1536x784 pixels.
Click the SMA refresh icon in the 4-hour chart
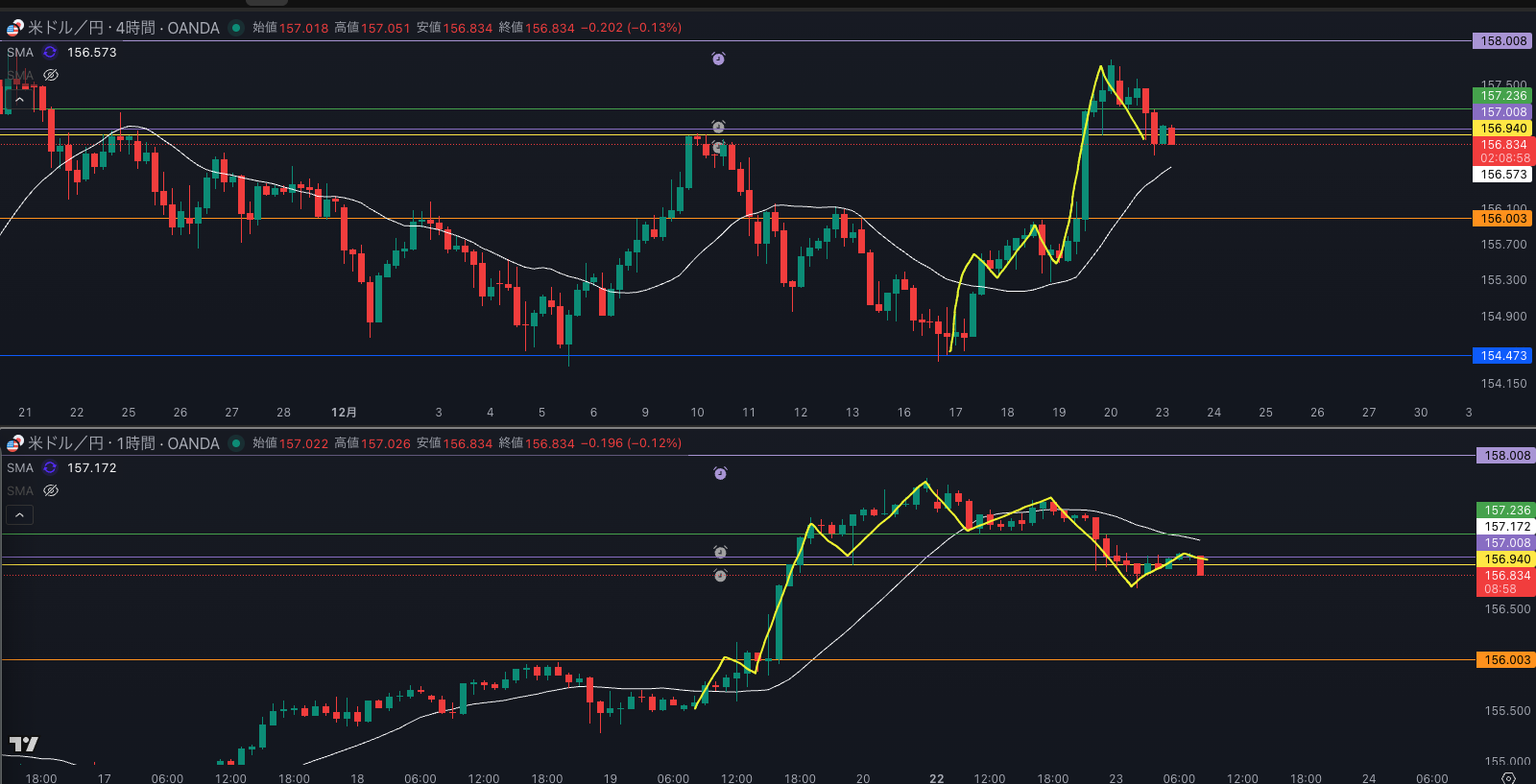(x=50, y=53)
